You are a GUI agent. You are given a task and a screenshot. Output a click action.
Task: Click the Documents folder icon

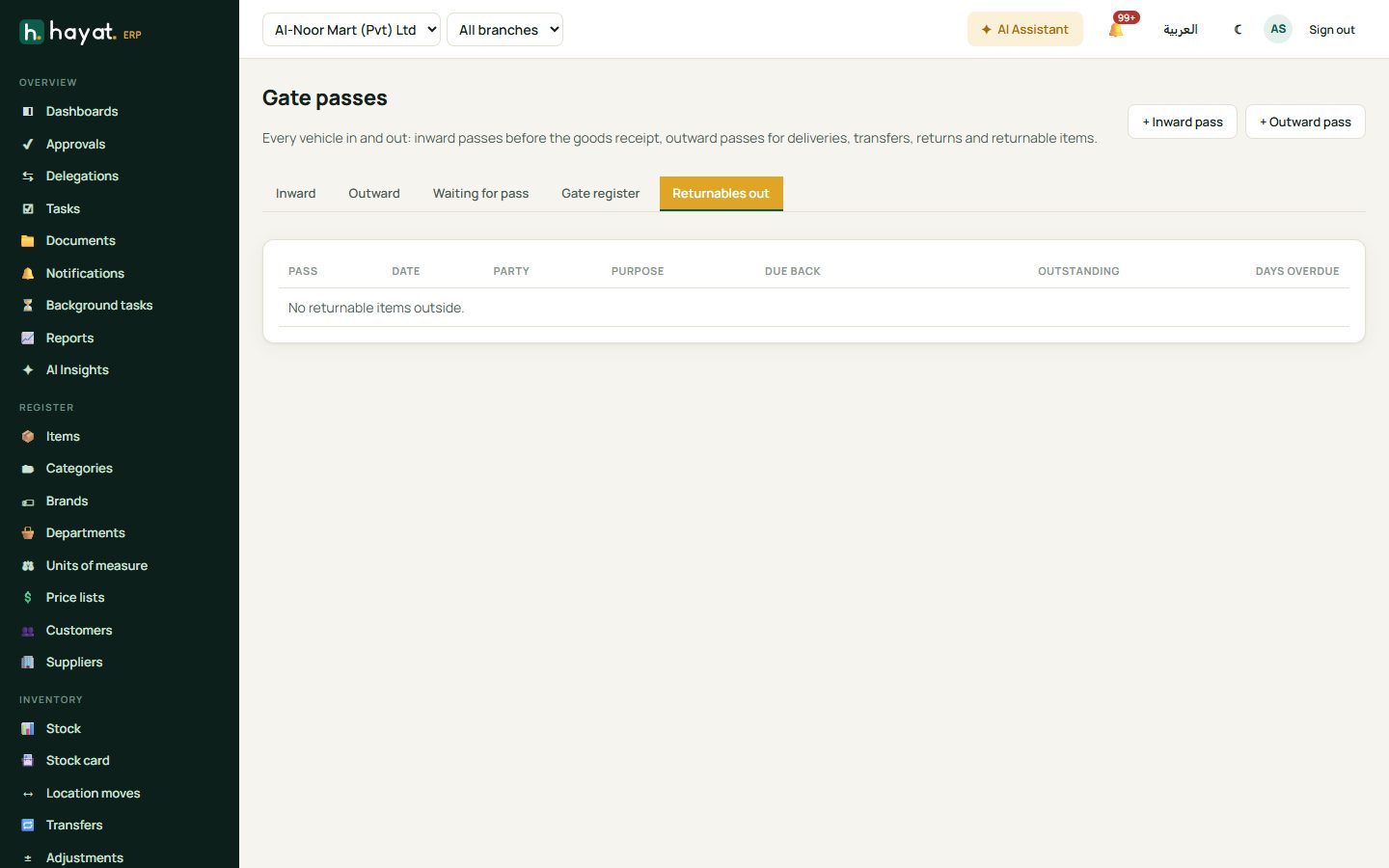[x=28, y=241]
